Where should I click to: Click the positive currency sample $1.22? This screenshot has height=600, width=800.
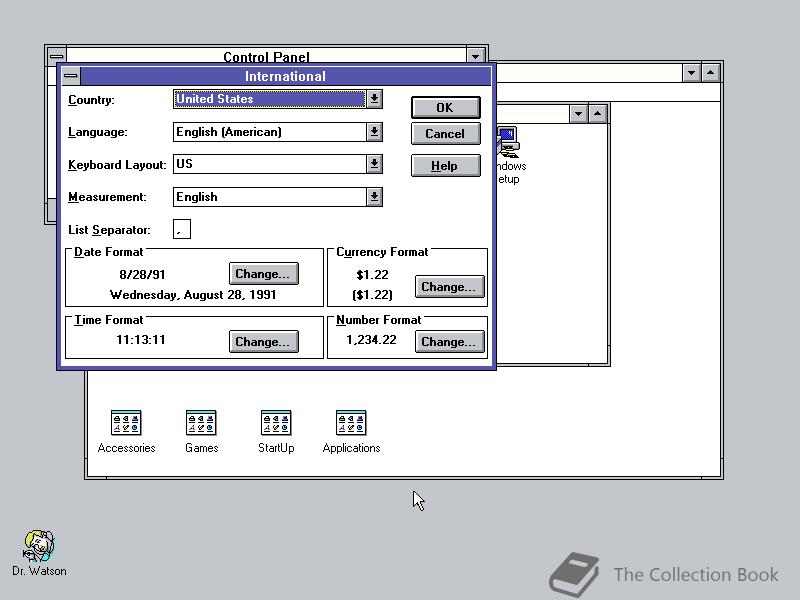coord(372,274)
